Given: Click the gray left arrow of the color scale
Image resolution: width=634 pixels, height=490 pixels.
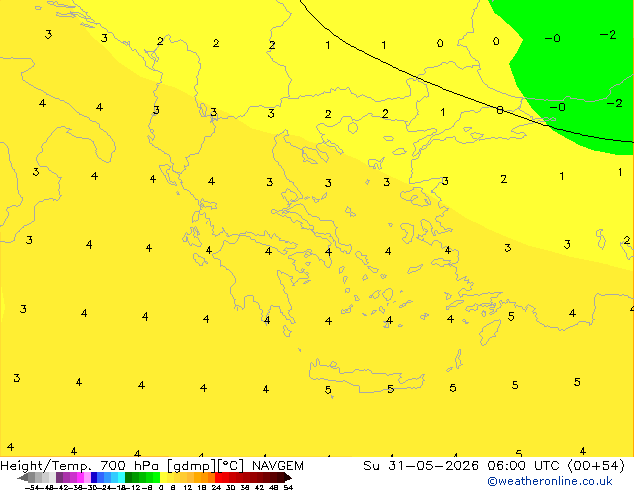Looking at the screenshot, I should [23, 477].
